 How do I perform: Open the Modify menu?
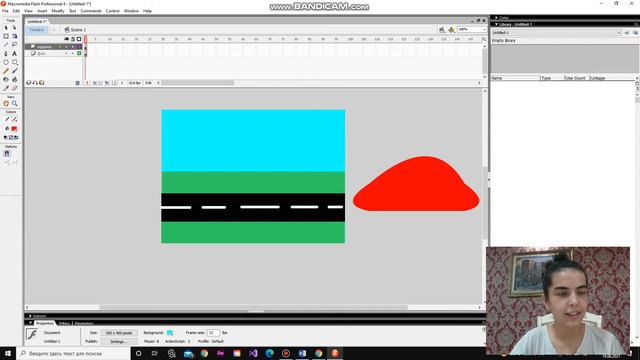tap(58, 11)
